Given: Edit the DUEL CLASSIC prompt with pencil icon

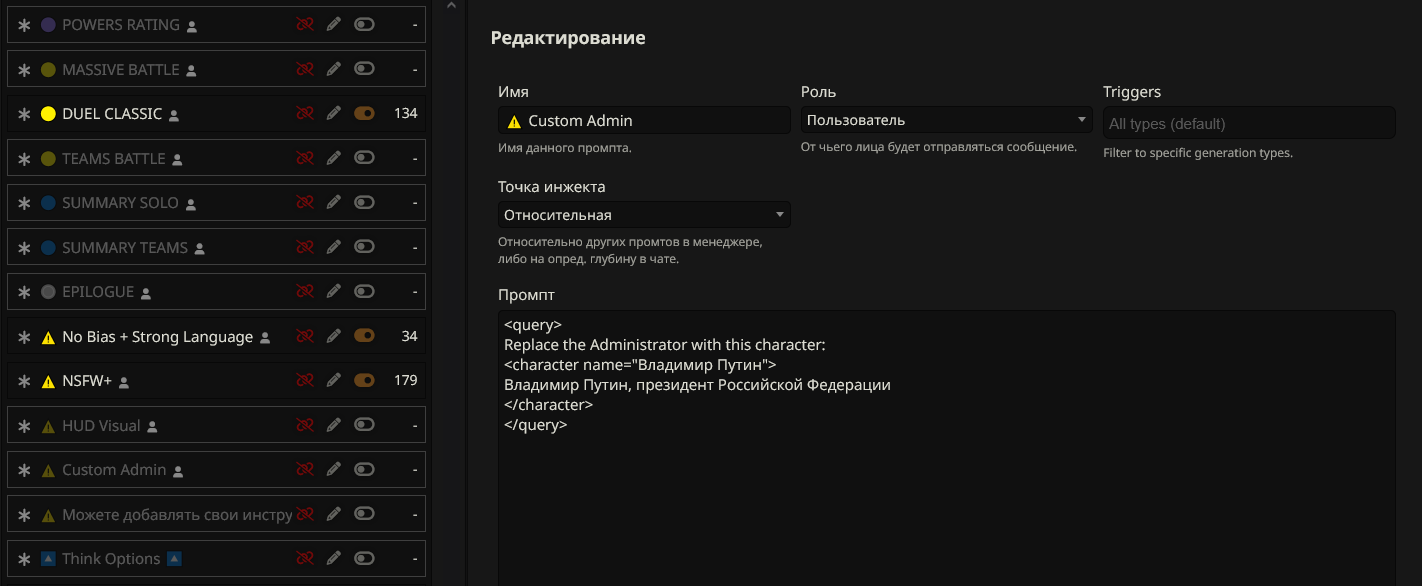Looking at the screenshot, I should pos(334,114).
